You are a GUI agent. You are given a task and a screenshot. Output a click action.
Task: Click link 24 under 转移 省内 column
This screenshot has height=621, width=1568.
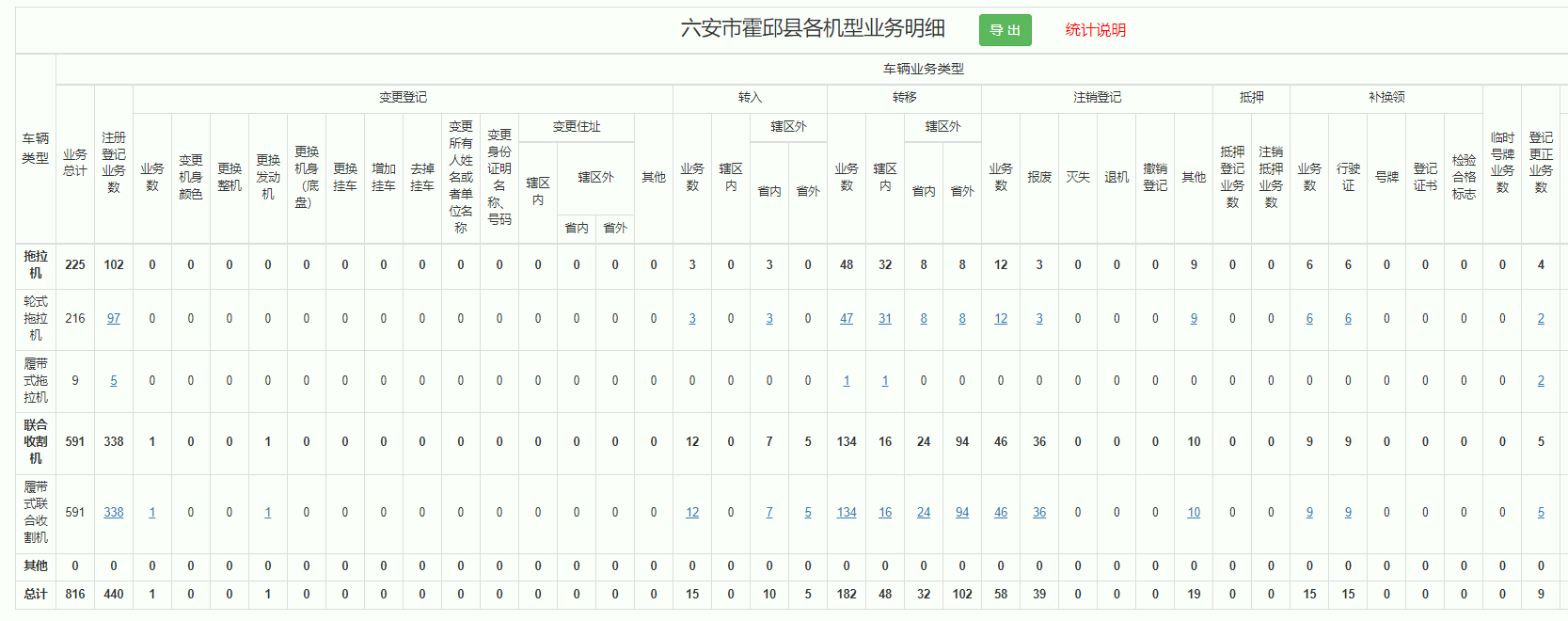pyautogui.click(x=924, y=513)
